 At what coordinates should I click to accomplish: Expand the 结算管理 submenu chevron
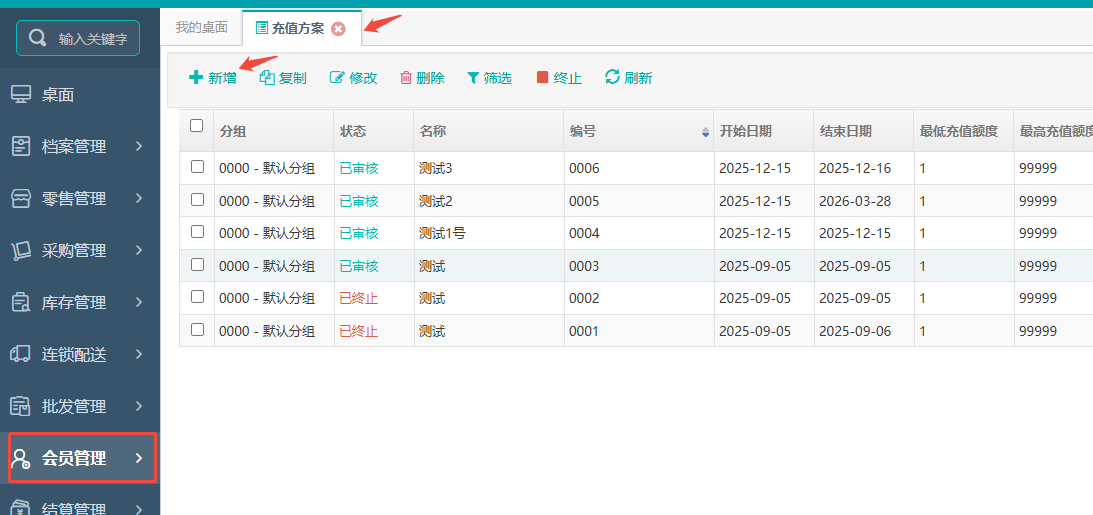(139, 509)
